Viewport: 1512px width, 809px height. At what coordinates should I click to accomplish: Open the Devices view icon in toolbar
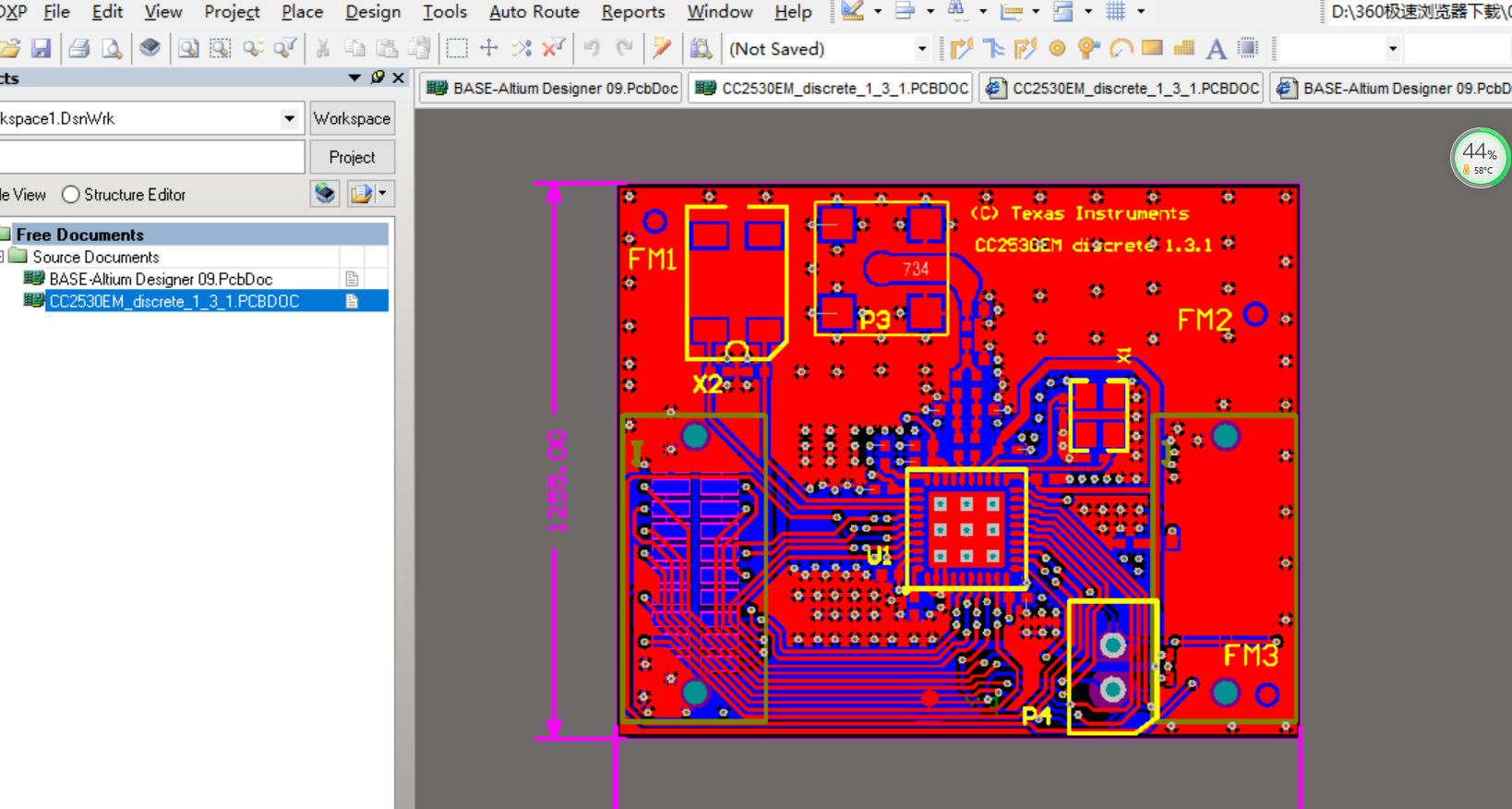point(150,48)
